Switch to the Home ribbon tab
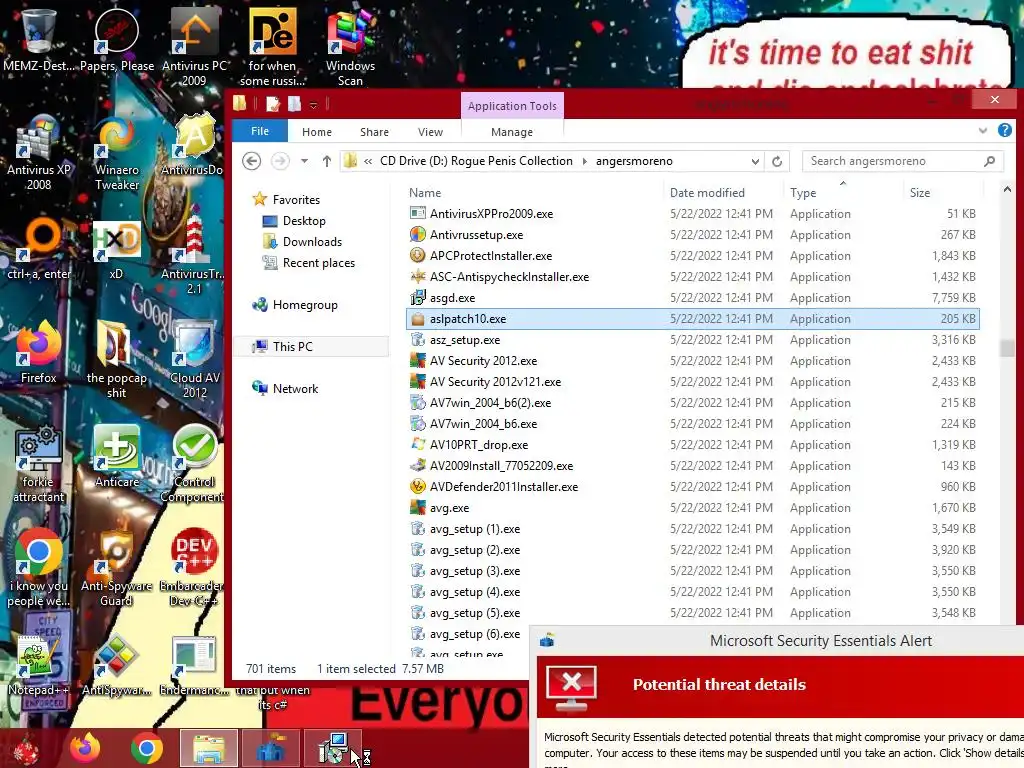The height and width of the screenshot is (768, 1024). point(317,132)
